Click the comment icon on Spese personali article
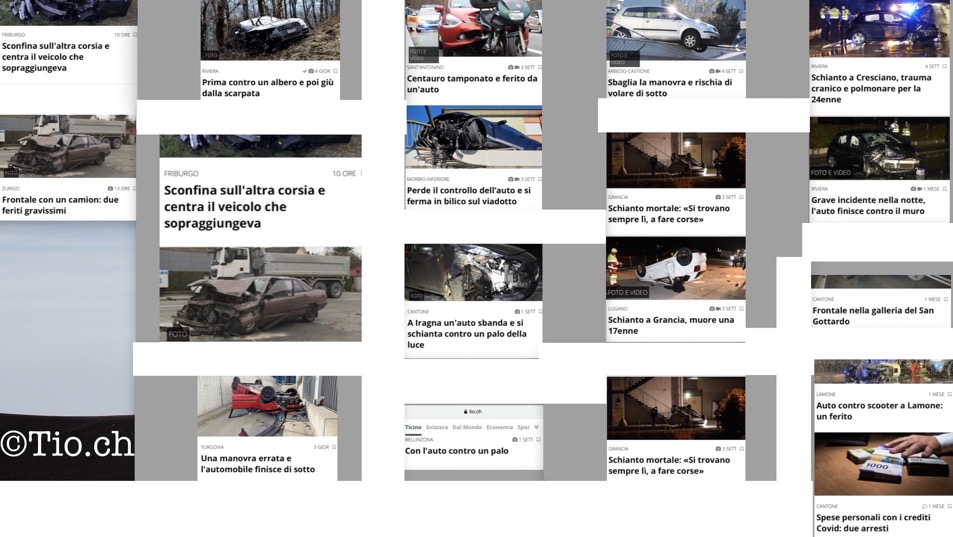 click(925, 506)
